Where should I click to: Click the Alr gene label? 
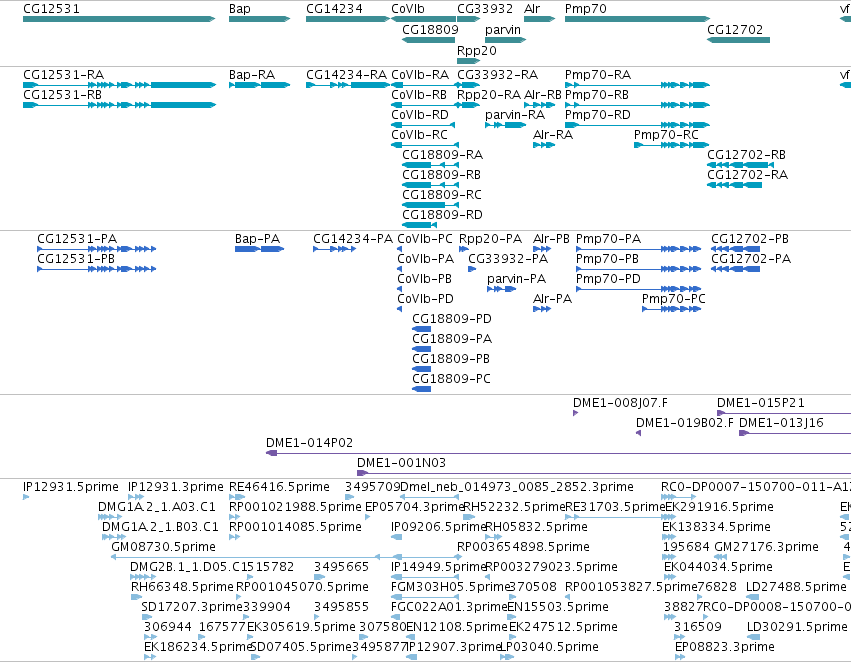click(532, 9)
